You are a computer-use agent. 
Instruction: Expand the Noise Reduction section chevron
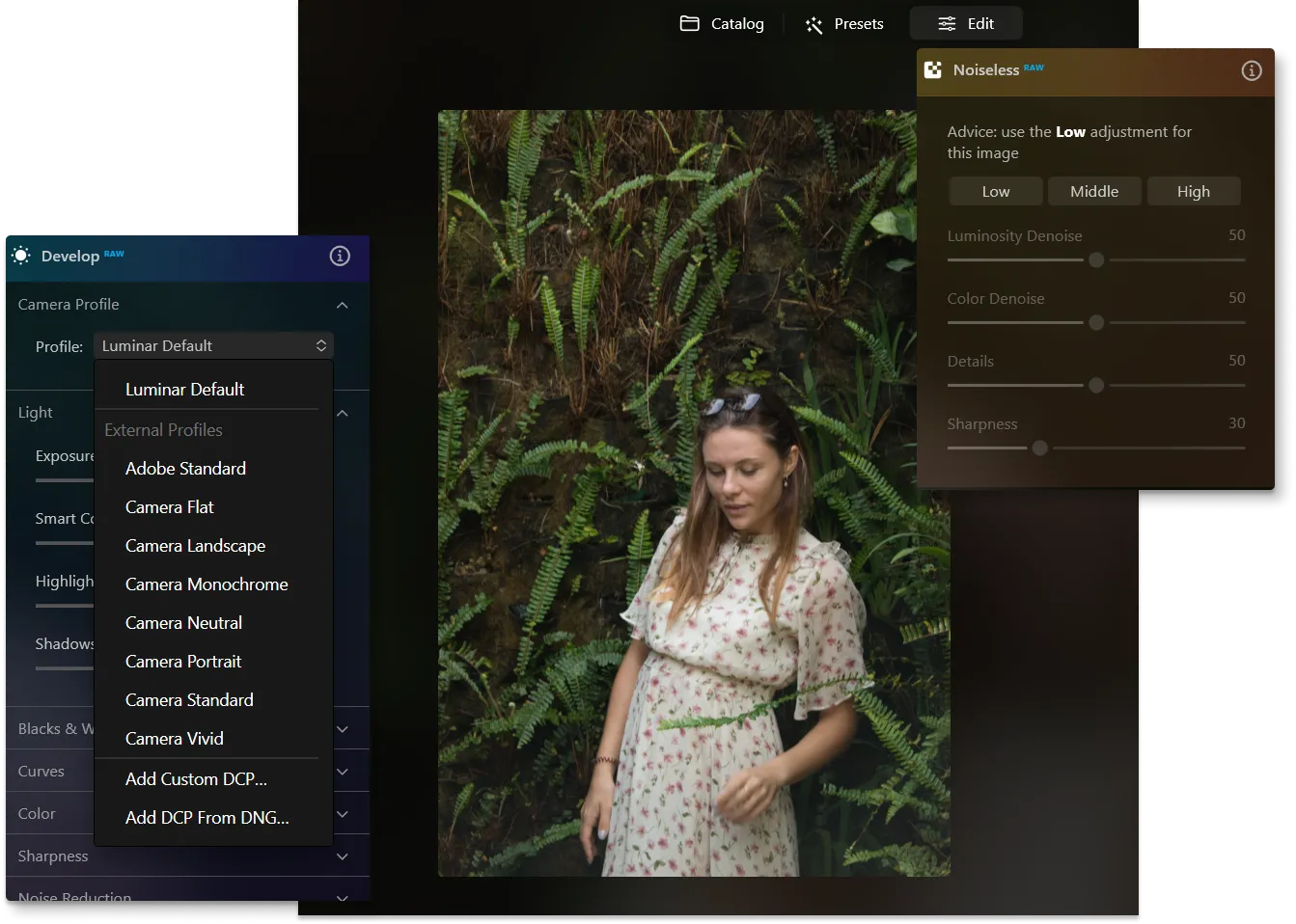click(342, 898)
